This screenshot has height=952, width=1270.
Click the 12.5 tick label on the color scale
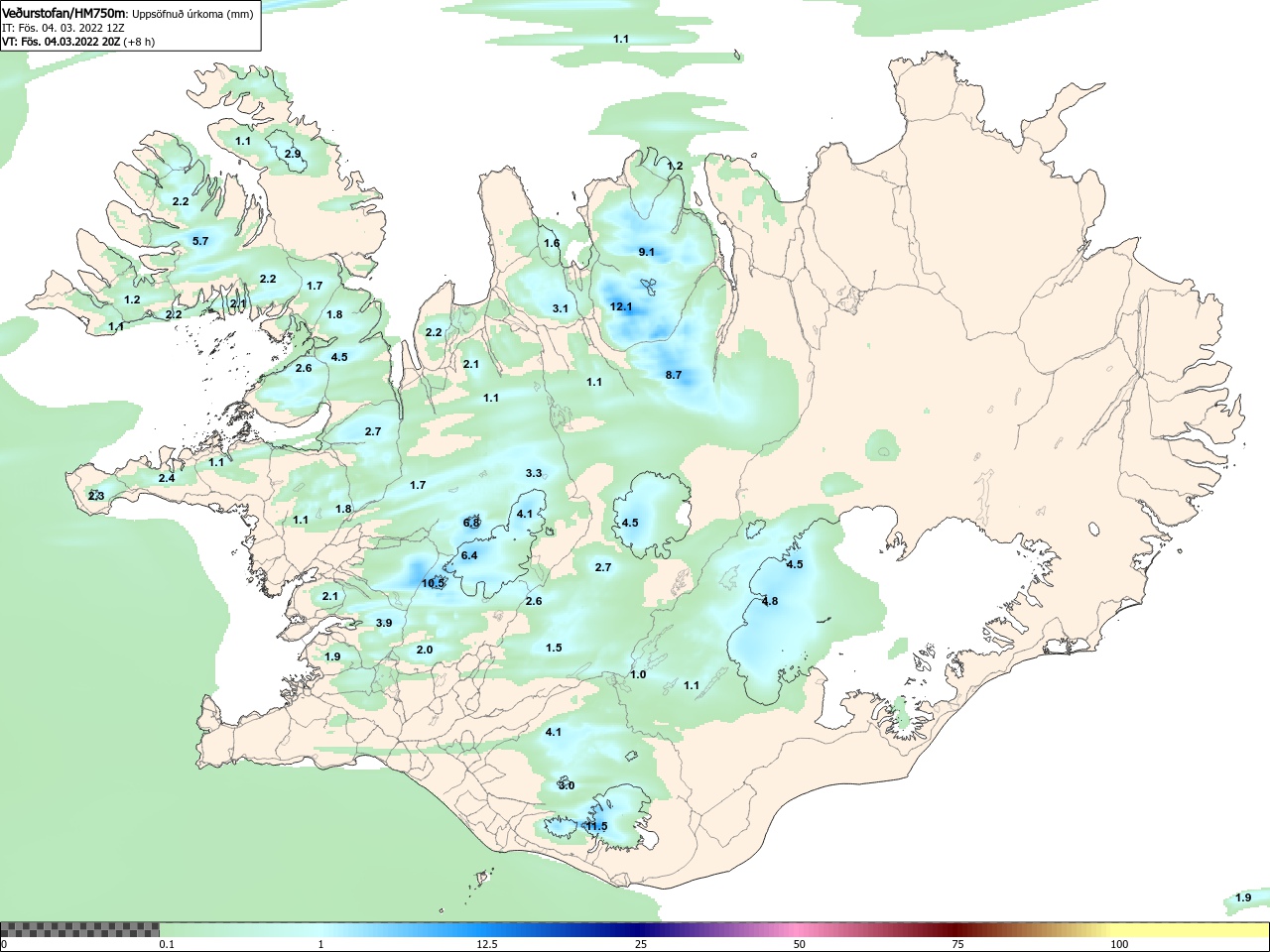click(486, 944)
